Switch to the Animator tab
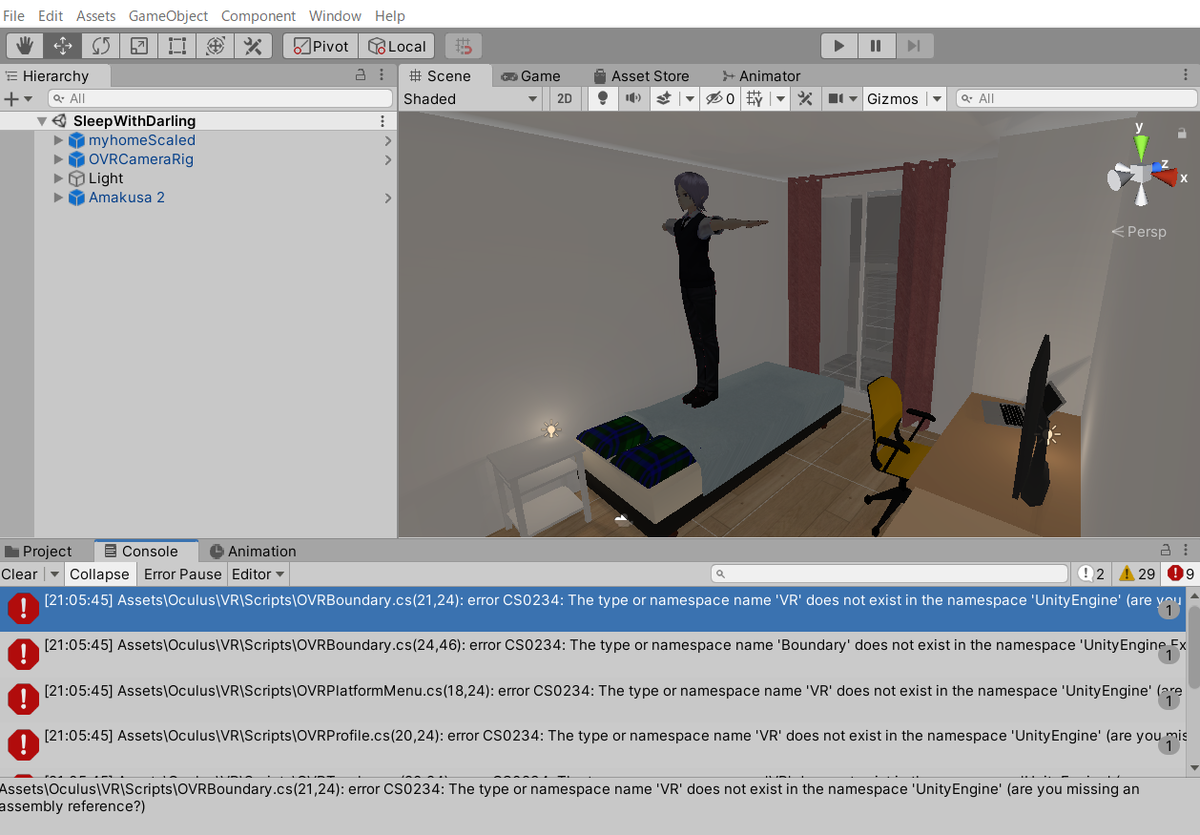 click(761, 76)
